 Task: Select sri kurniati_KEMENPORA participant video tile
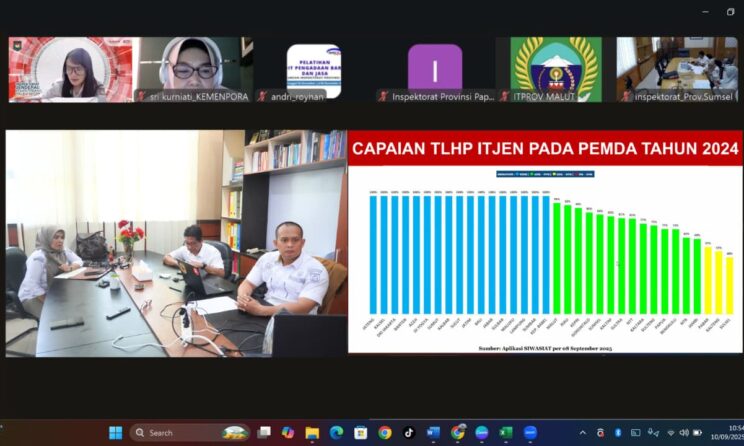pyautogui.click(x=193, y=68)
